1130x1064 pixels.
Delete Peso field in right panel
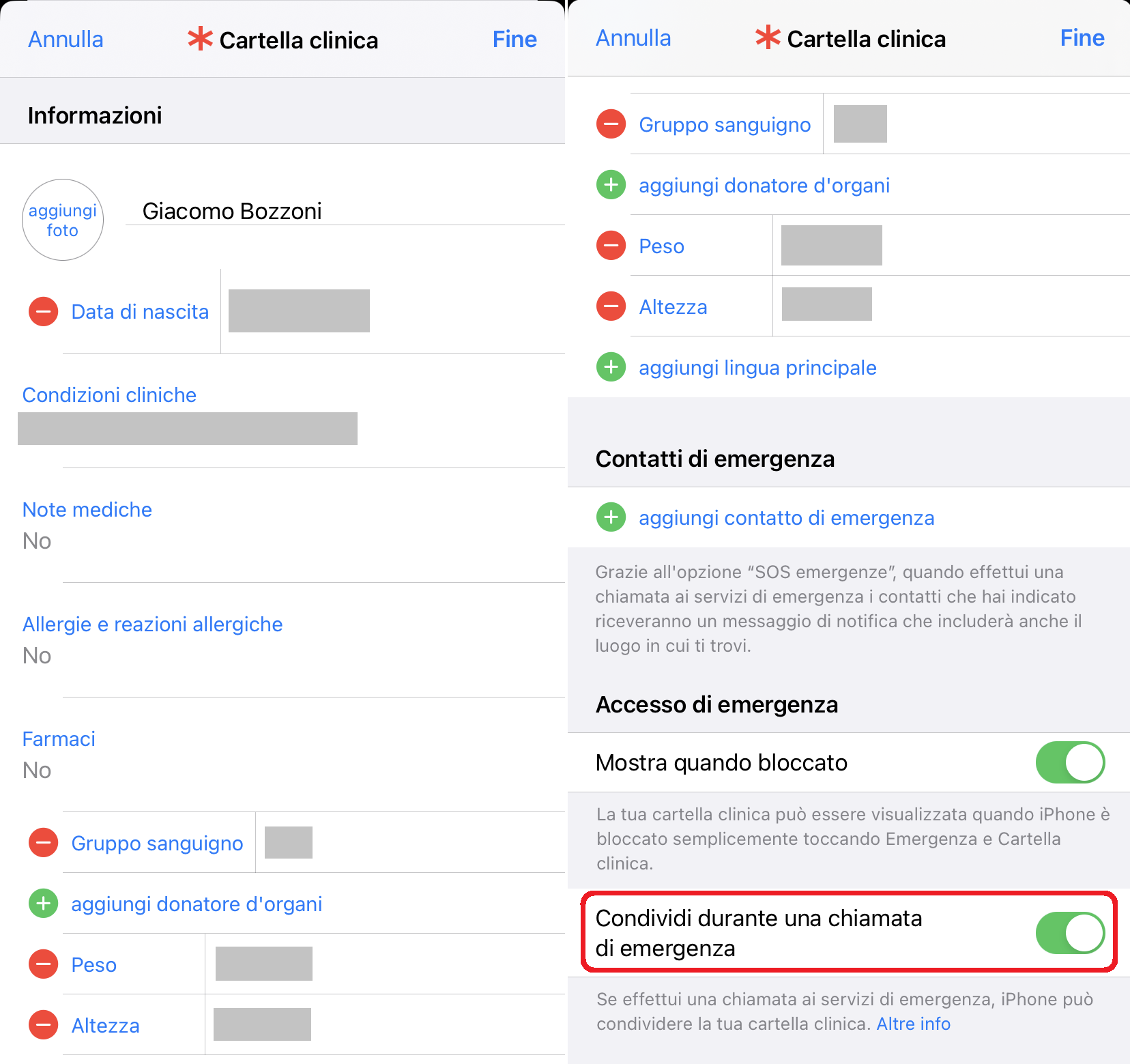coord(611,246)
